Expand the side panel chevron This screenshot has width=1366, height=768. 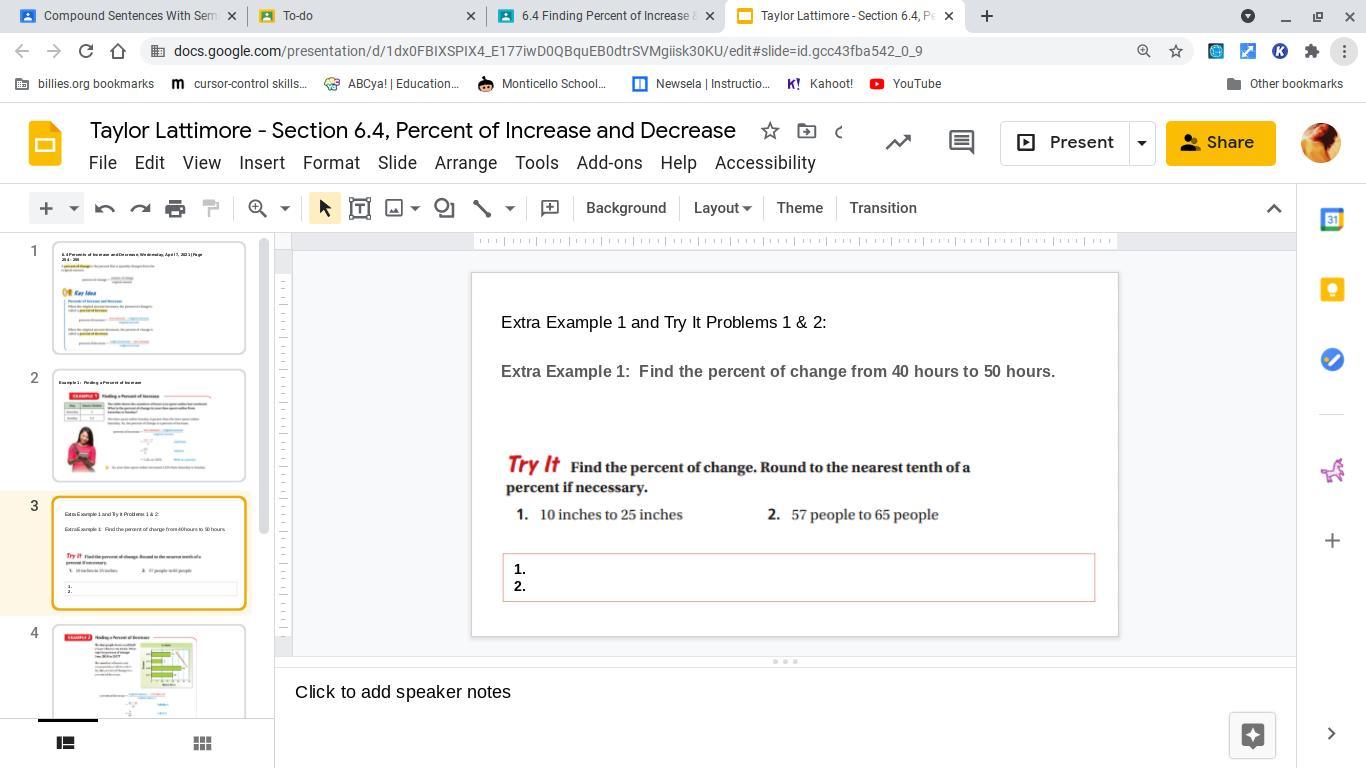pyautogui.click(x=1331, y=734)
